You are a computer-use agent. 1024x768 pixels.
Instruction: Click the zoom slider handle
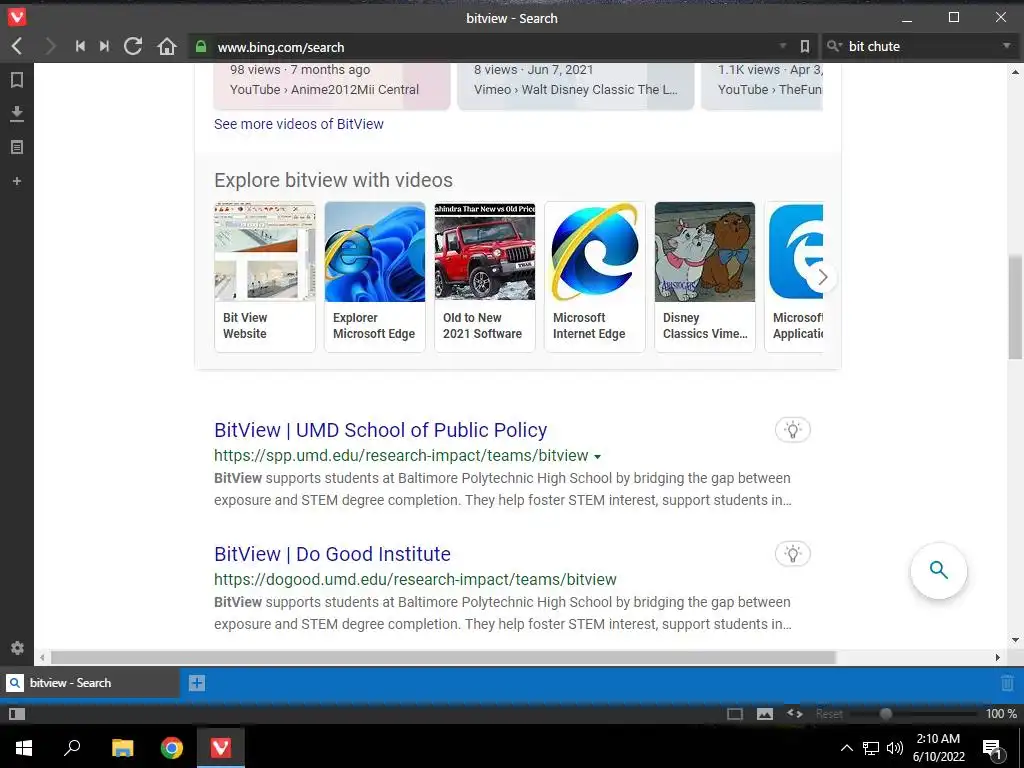[x=886, y=714]
